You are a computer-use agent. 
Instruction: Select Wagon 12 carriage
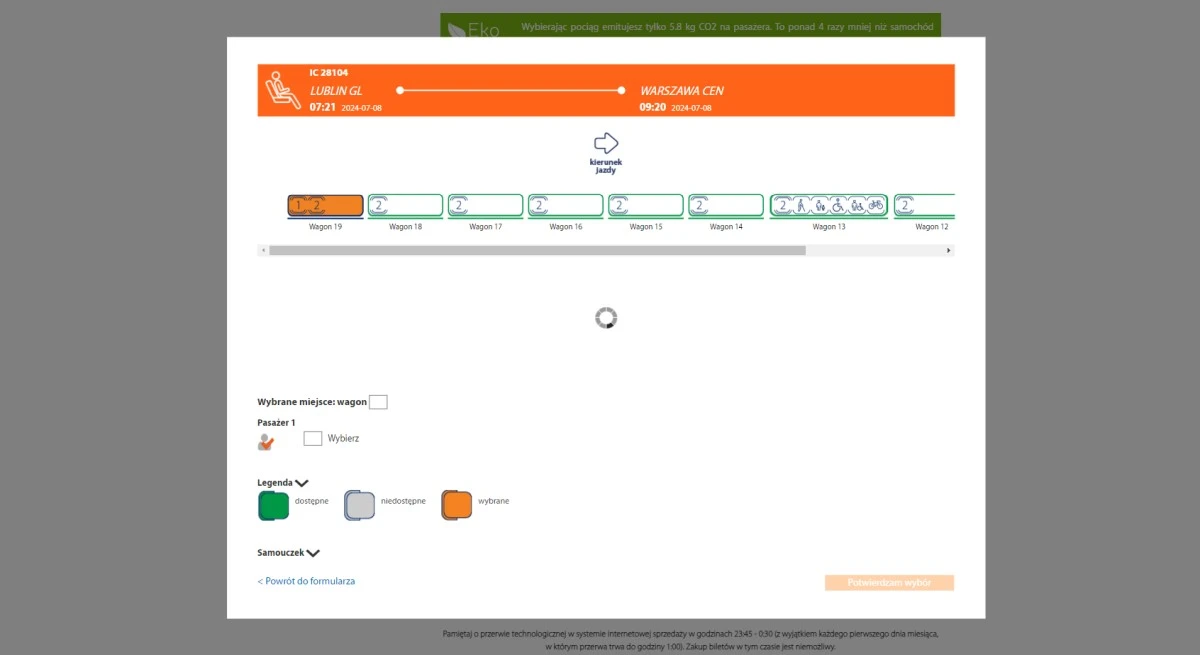(924, 206)
